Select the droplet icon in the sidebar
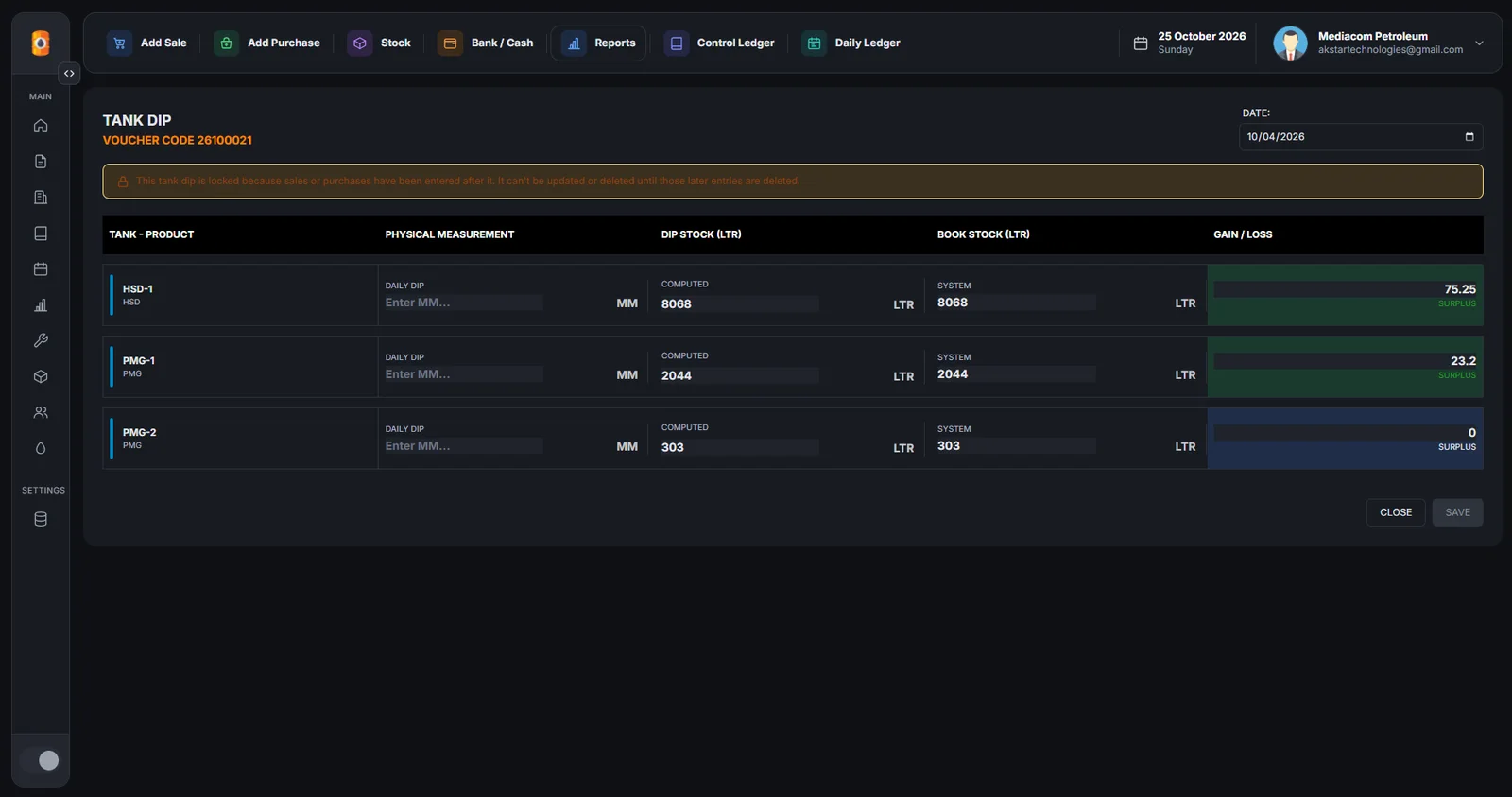Viewport: 1512px width, 797px height. pos(41,448)
